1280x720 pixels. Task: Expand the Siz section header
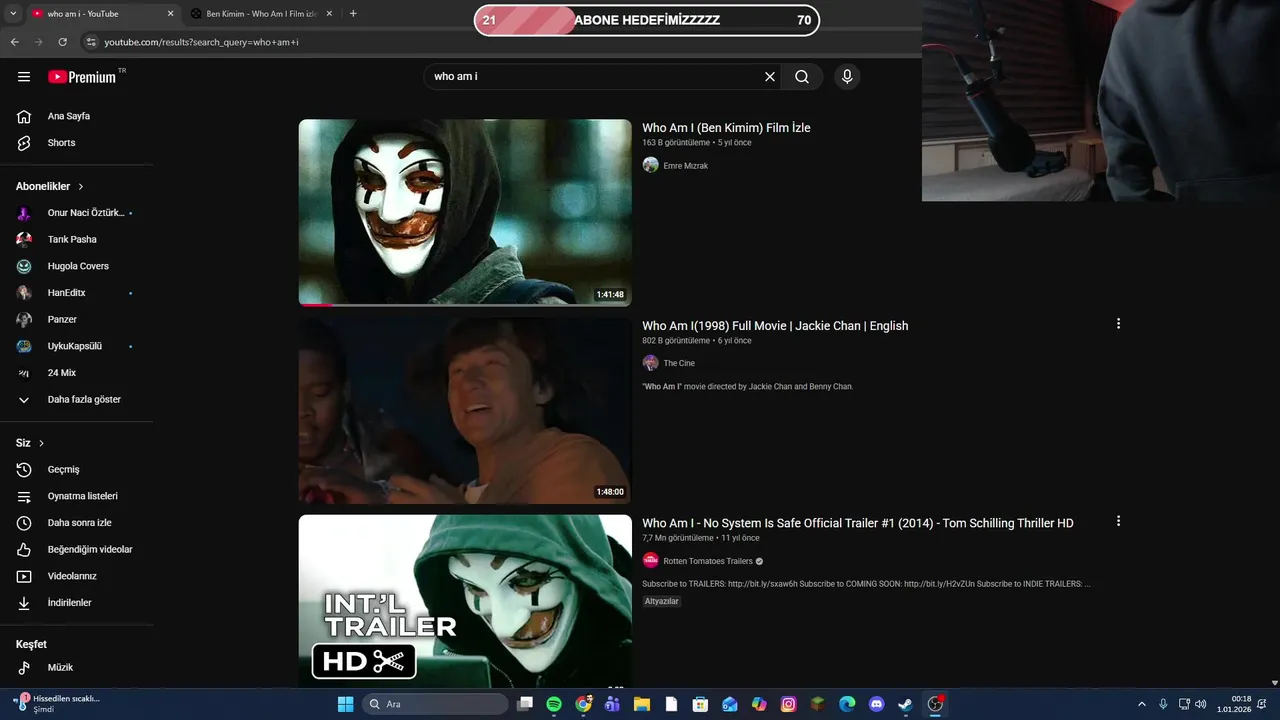(x=30, y=443)
